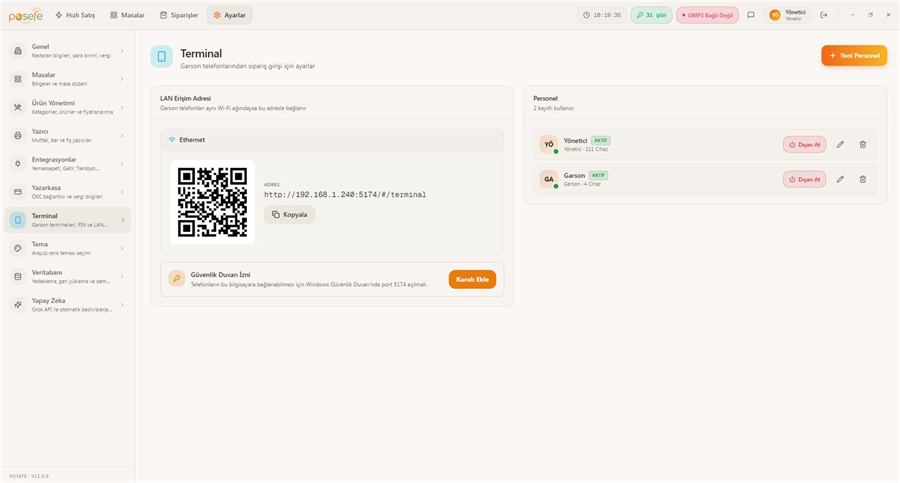Expand the Yazıcı row chevron
900x483 pixels.
tap(122, 136)
